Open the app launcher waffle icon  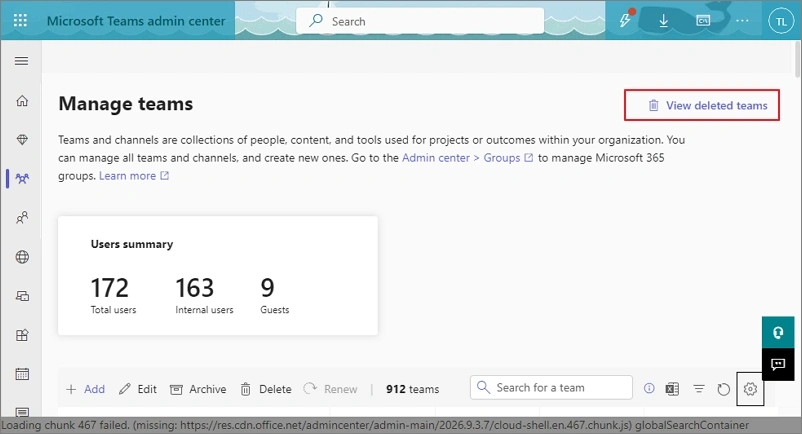pos(20,20)
